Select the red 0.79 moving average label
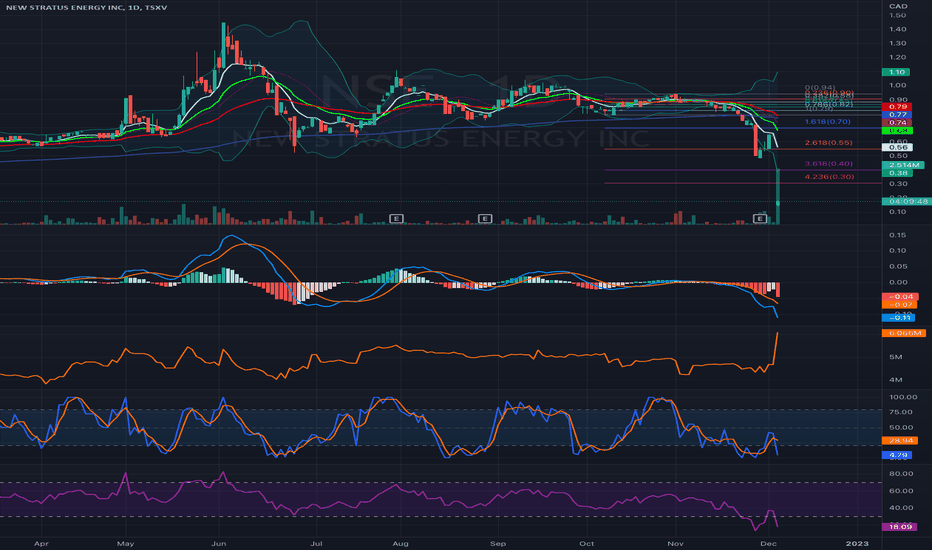This screenshot has height=550, width=932. (896, 107)
